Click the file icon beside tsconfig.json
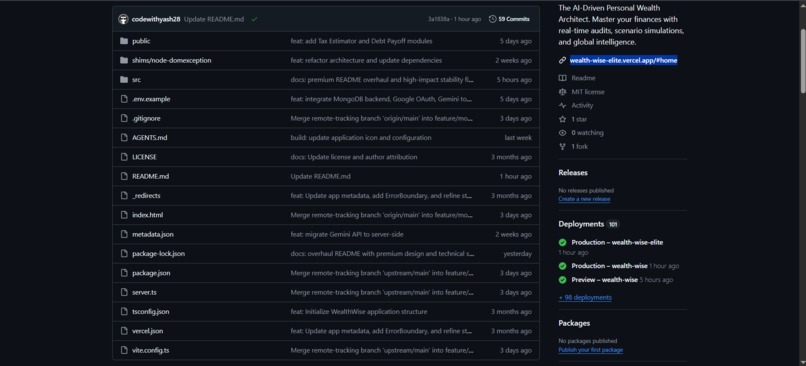This screenshot has width=806, height=366. click(x=123, y=312)
